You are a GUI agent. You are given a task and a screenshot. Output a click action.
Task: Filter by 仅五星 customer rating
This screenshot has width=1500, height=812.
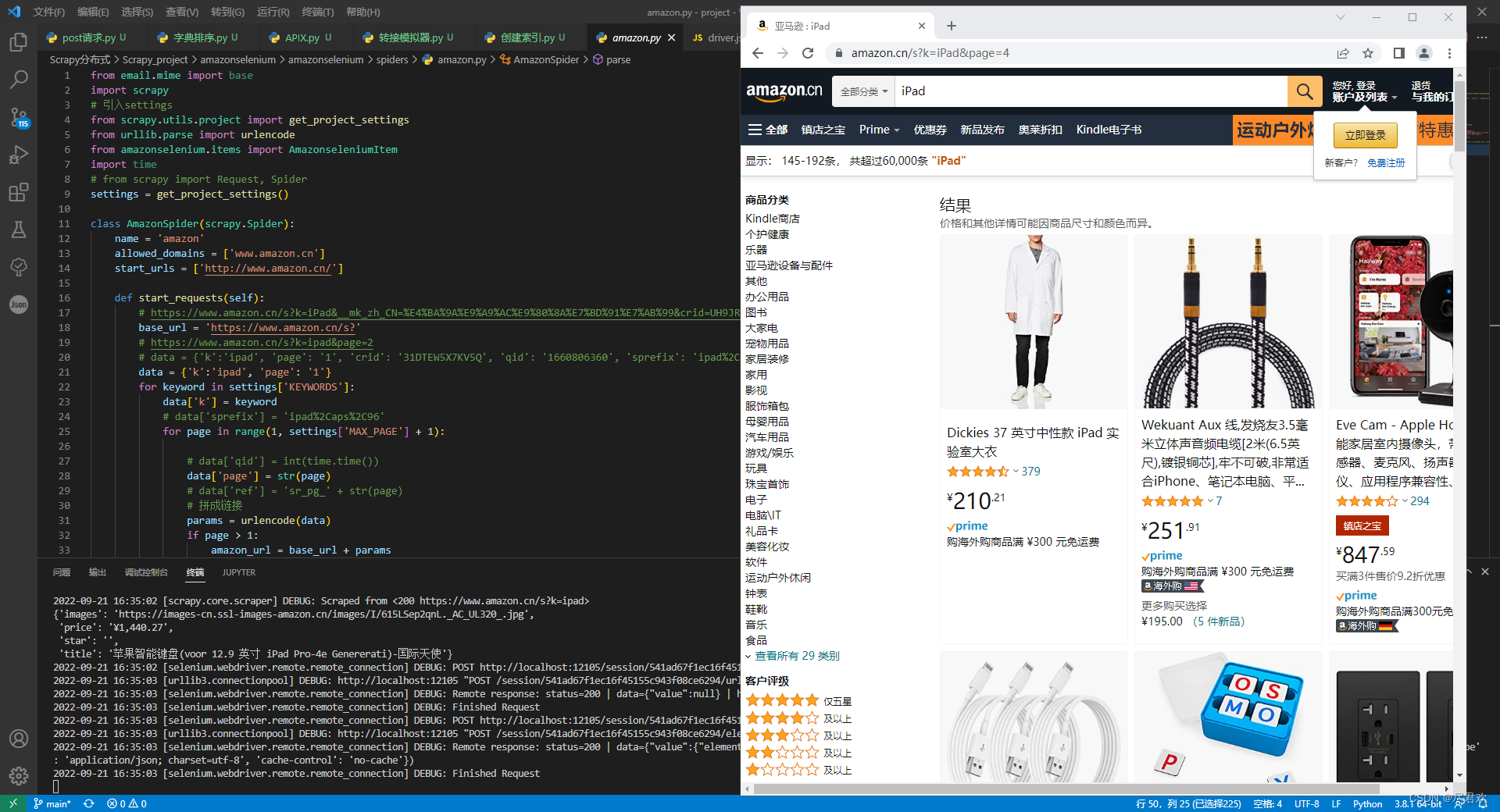[798, 701]
